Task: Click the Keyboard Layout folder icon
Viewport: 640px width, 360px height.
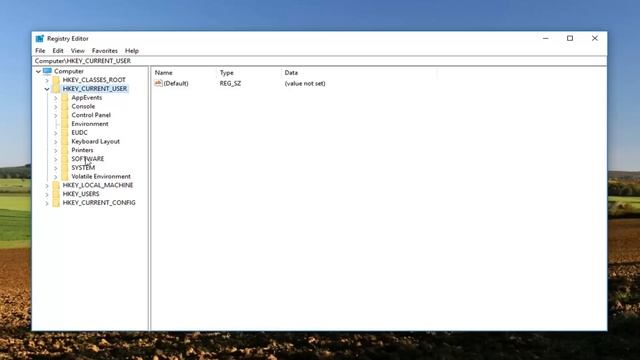Action: coord(65,141)
